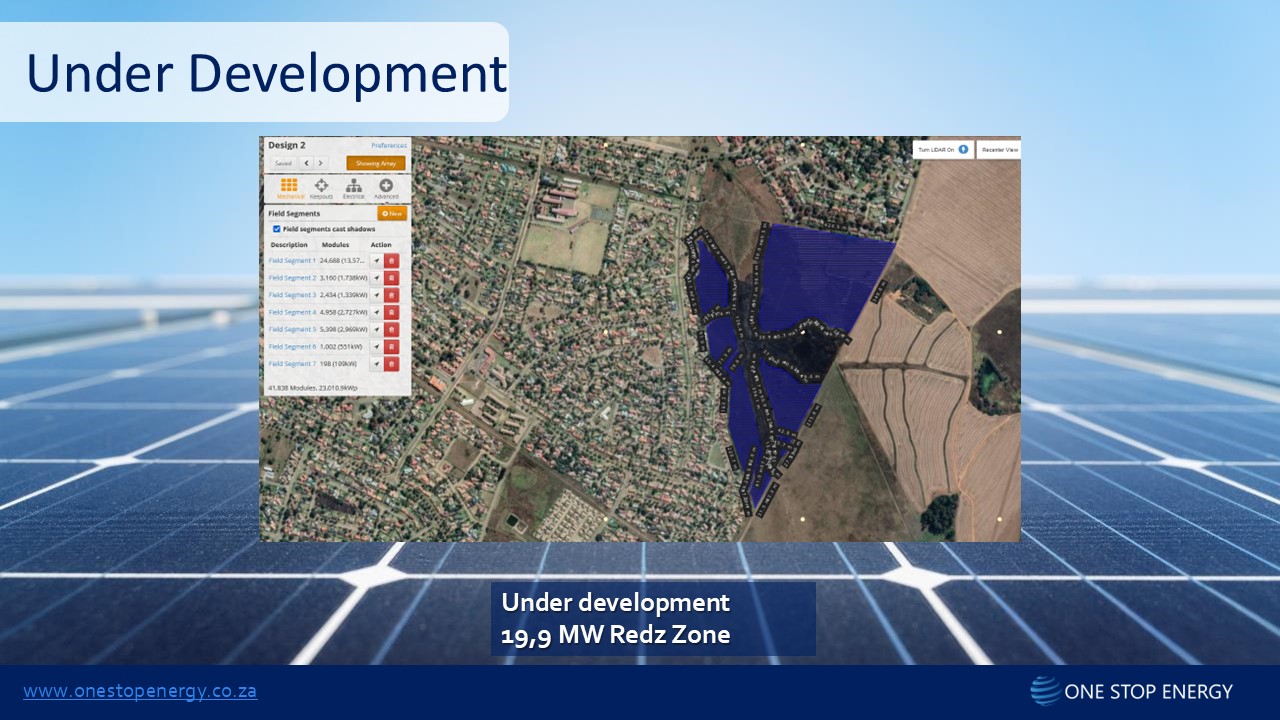Toggle the Showing Array button

[376, 163]
